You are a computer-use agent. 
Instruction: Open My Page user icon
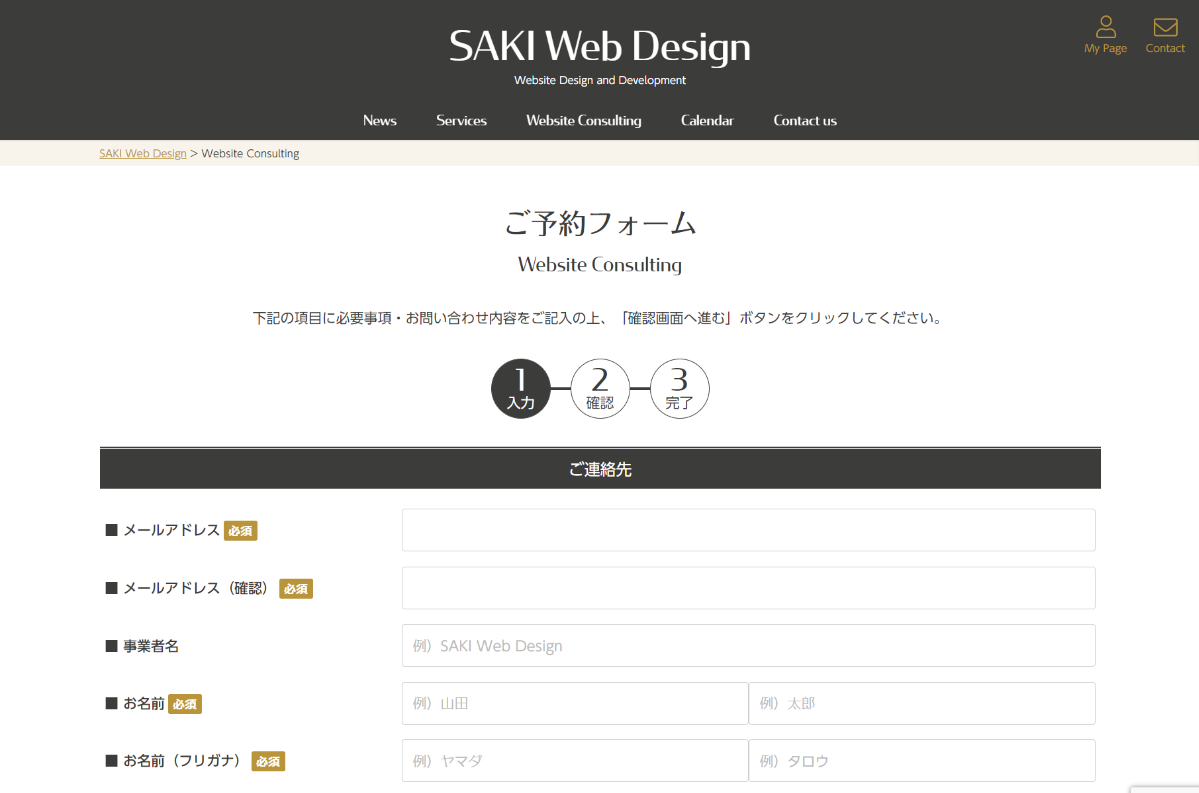(1105, 28)
